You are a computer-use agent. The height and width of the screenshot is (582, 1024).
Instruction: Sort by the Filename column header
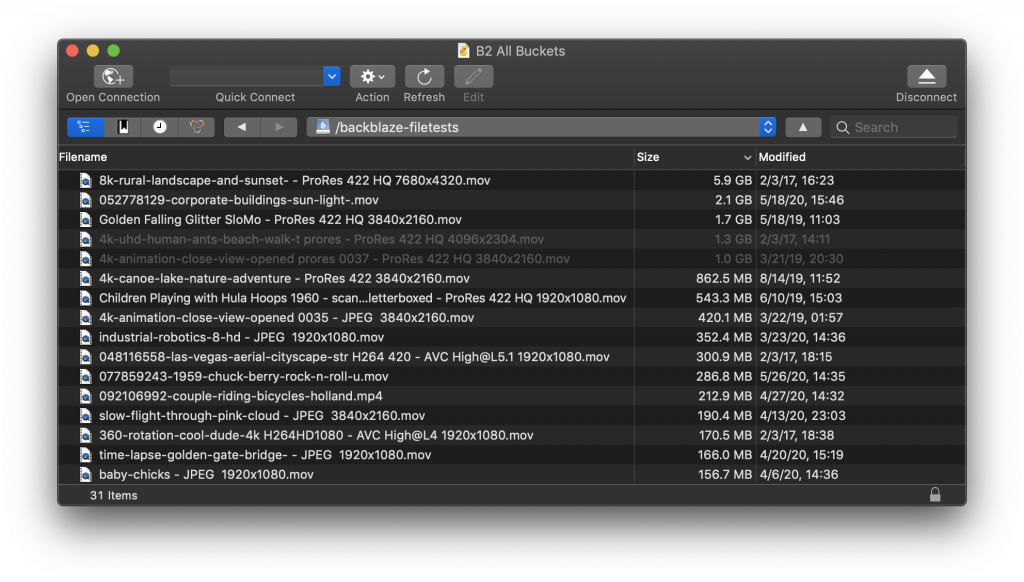83,157
